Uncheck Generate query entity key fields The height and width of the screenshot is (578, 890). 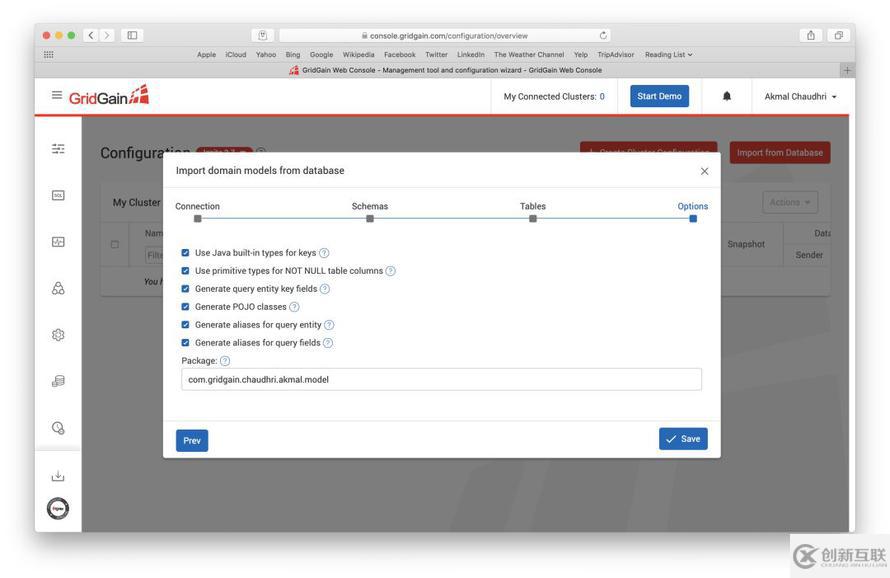(x=185, y=289)
